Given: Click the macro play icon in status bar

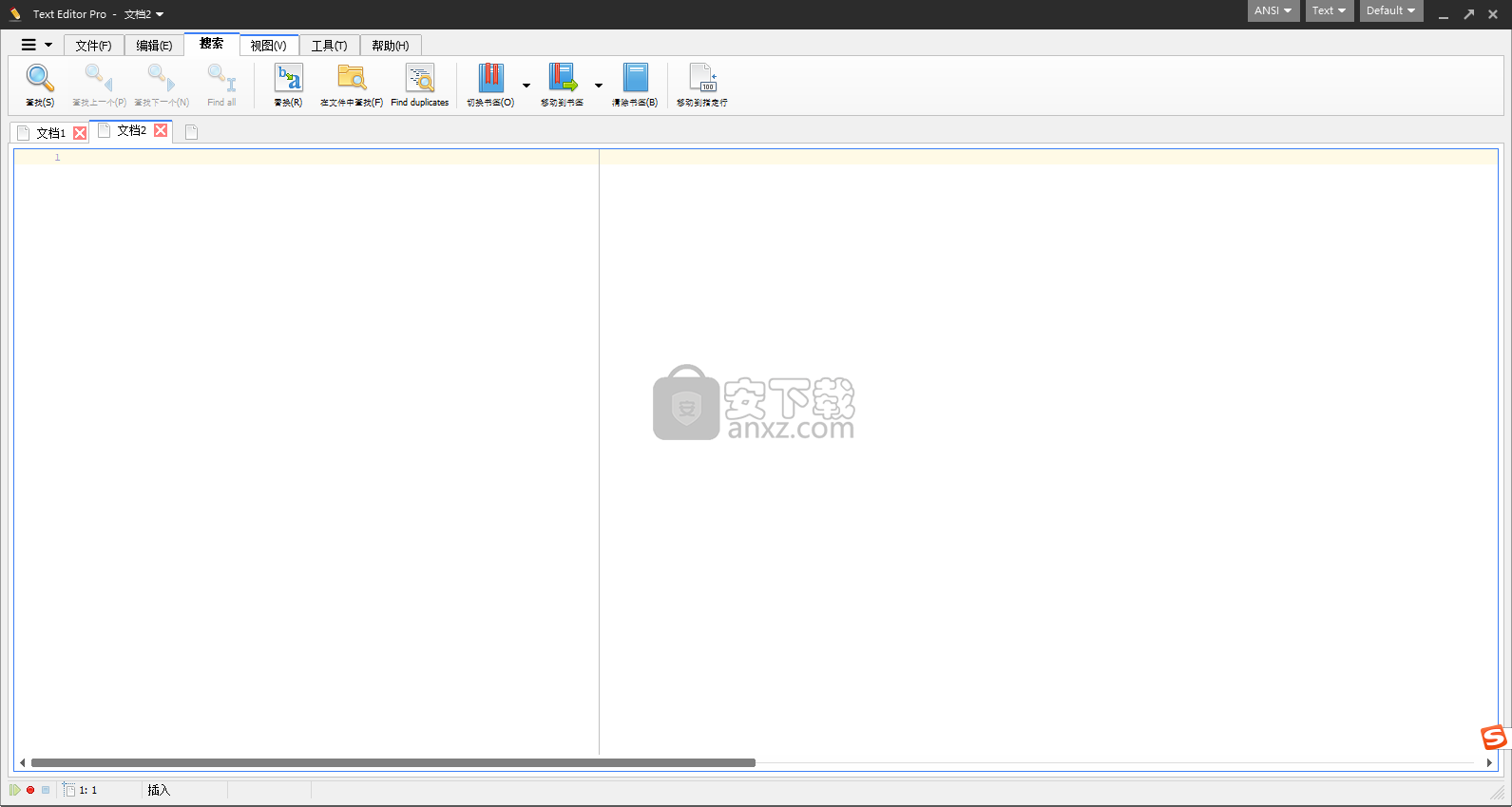Looking at the screenshot, I should [15, 790].
